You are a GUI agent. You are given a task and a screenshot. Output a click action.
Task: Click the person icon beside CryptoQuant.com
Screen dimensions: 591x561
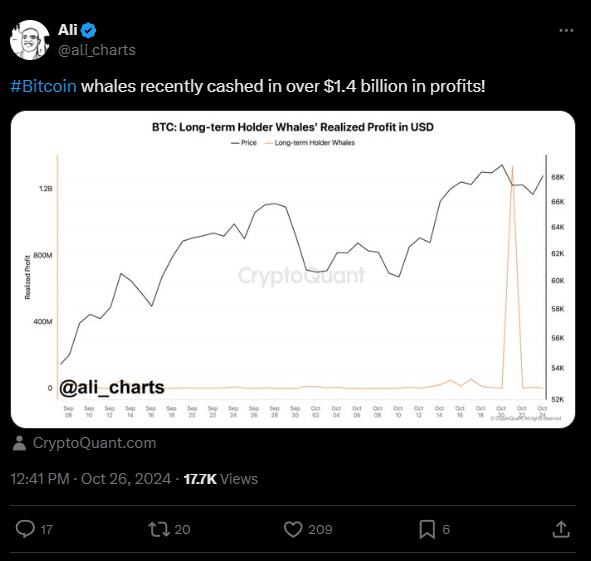[x=19, y=443]
